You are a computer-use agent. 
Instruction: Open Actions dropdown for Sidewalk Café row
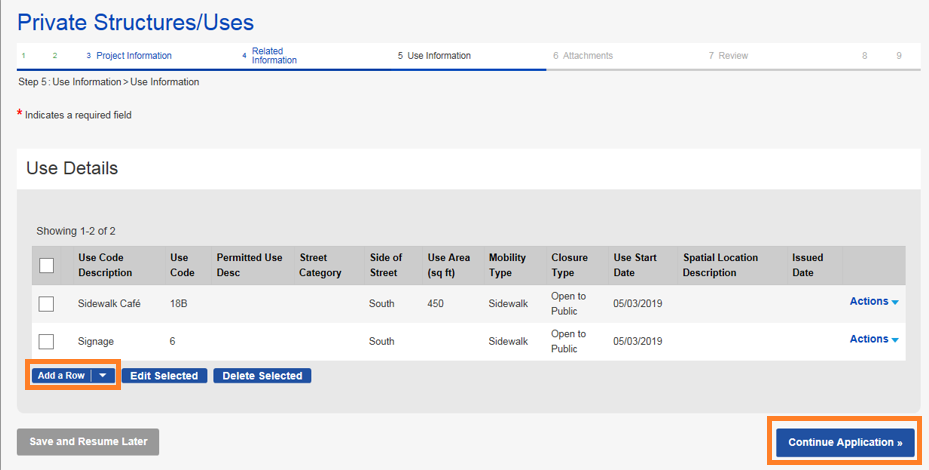coord(873,301)
